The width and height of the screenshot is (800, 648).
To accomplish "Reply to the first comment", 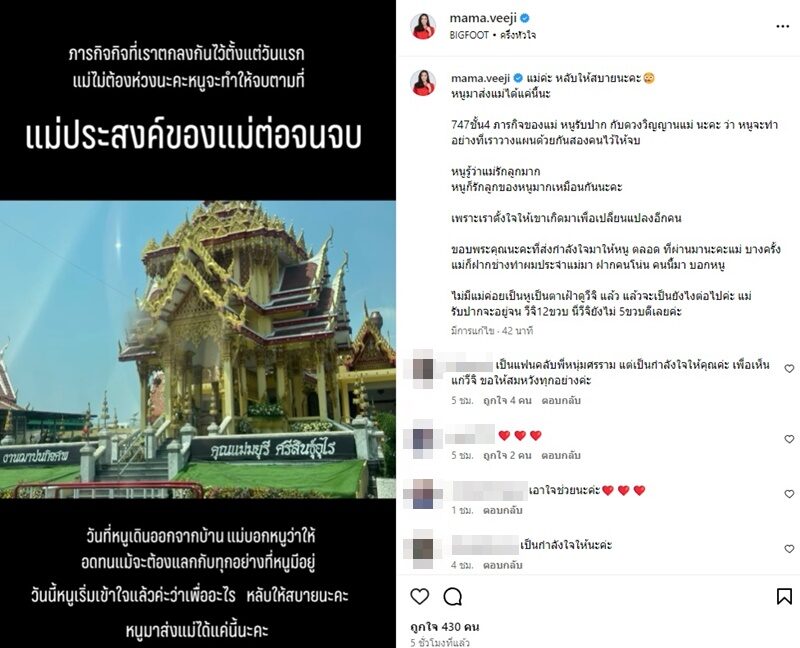I will coord(561,401).
